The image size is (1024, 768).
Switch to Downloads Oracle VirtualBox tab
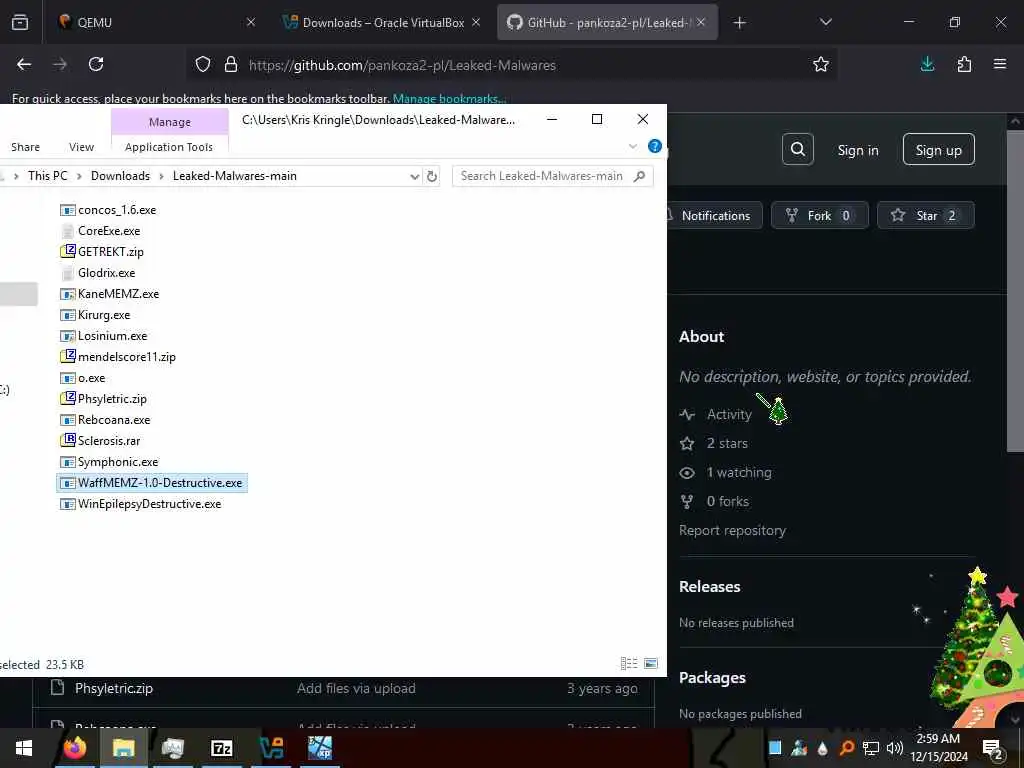(x=383, y=22)
